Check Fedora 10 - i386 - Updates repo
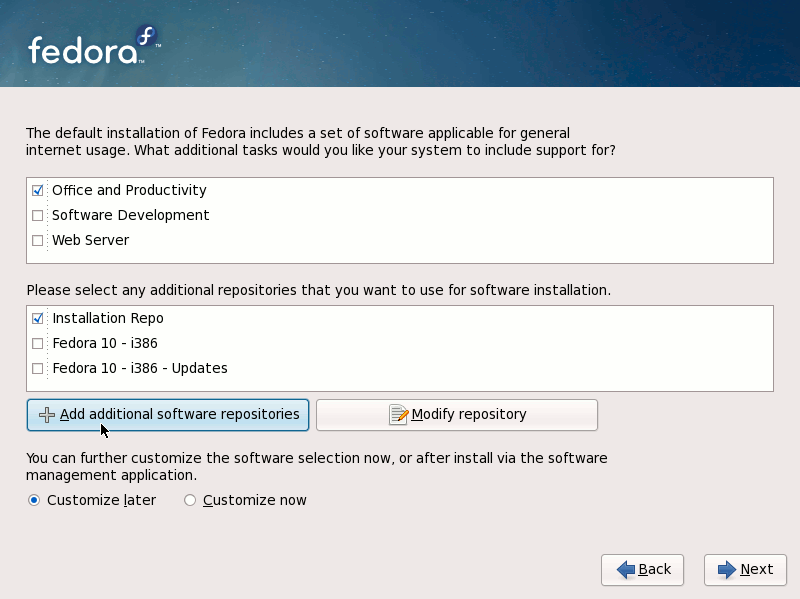 point(37,368)
